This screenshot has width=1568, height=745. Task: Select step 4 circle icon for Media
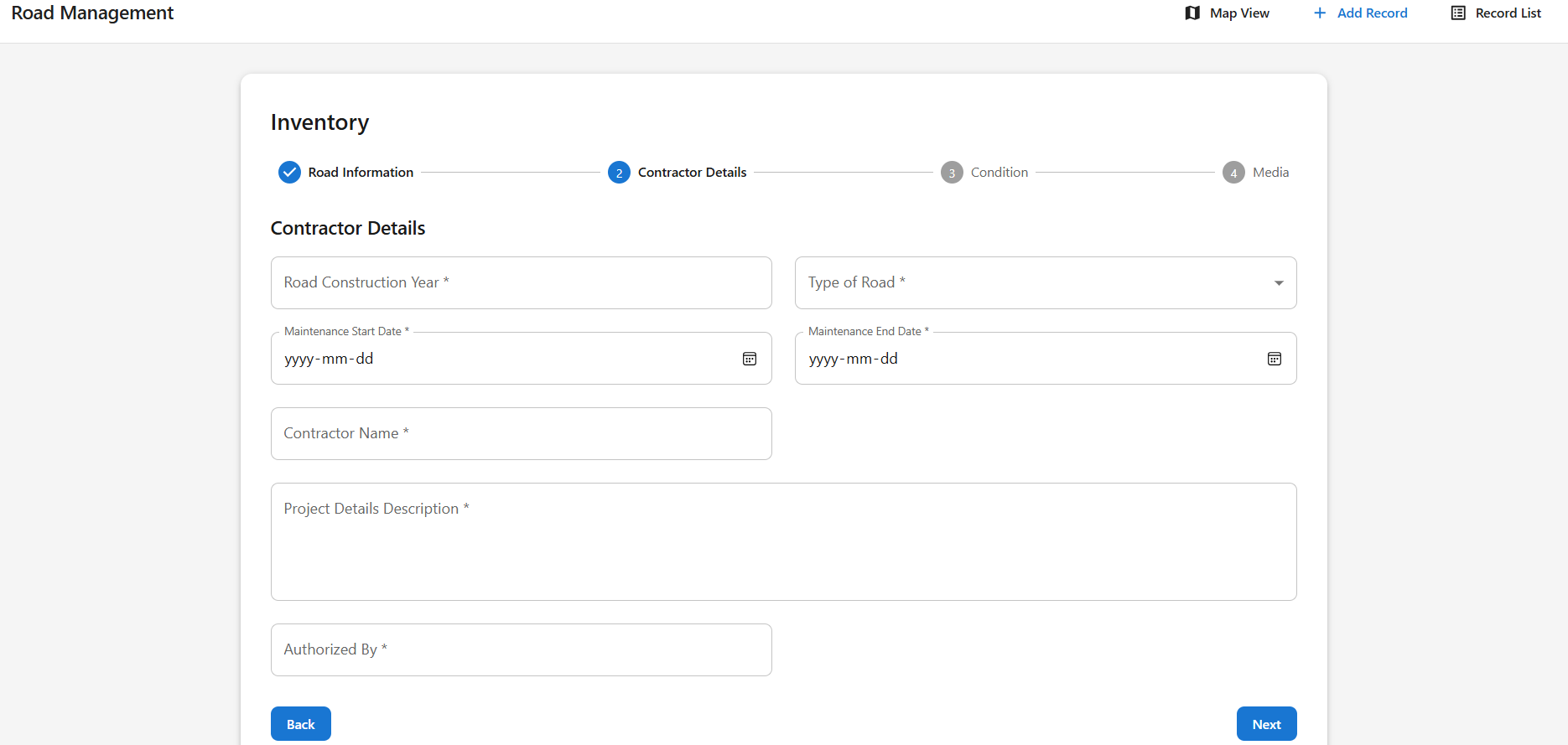(1233, 173)
